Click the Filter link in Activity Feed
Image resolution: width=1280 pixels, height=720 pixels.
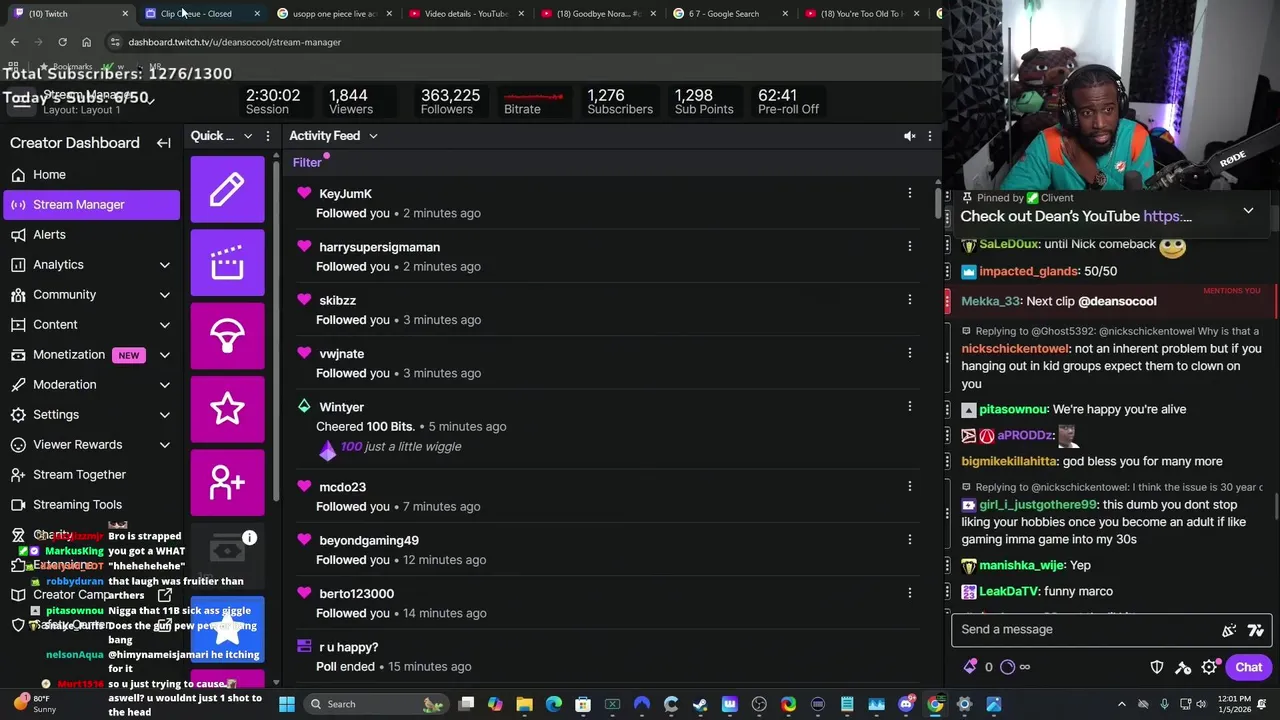pos(307,163)
